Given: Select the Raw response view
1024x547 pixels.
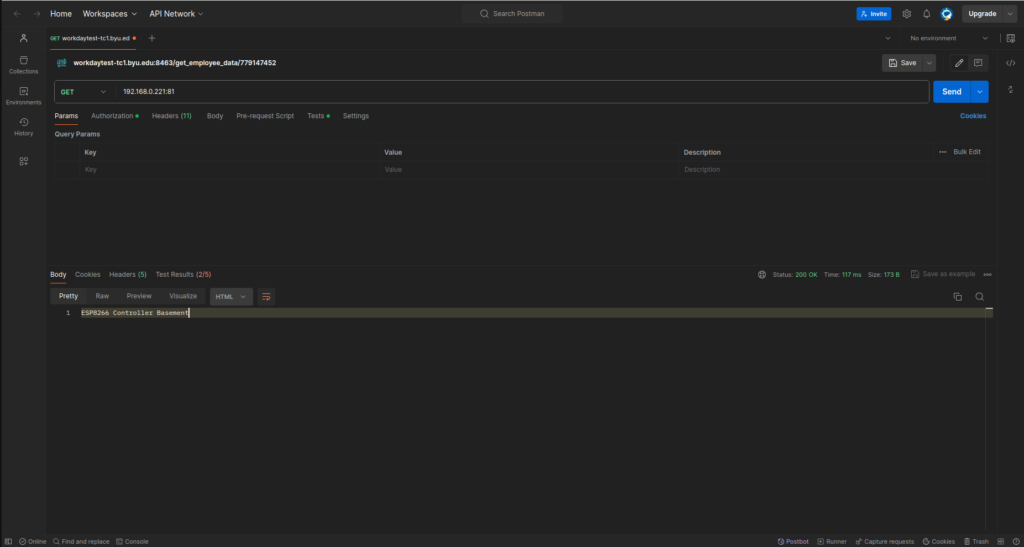Looking at the screenshot, I should point(103,296).
